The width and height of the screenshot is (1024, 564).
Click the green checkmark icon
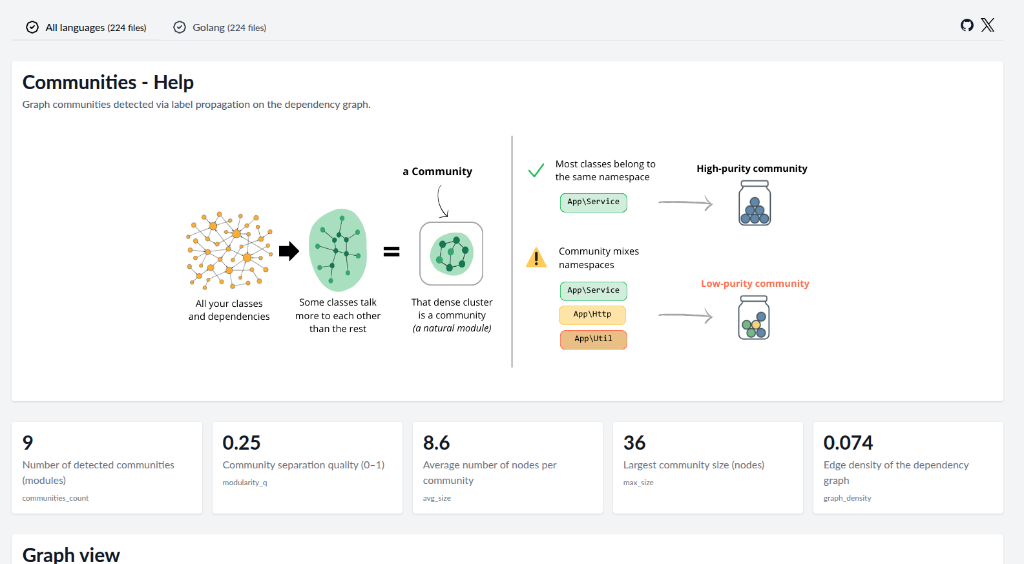tap(536, 170)
